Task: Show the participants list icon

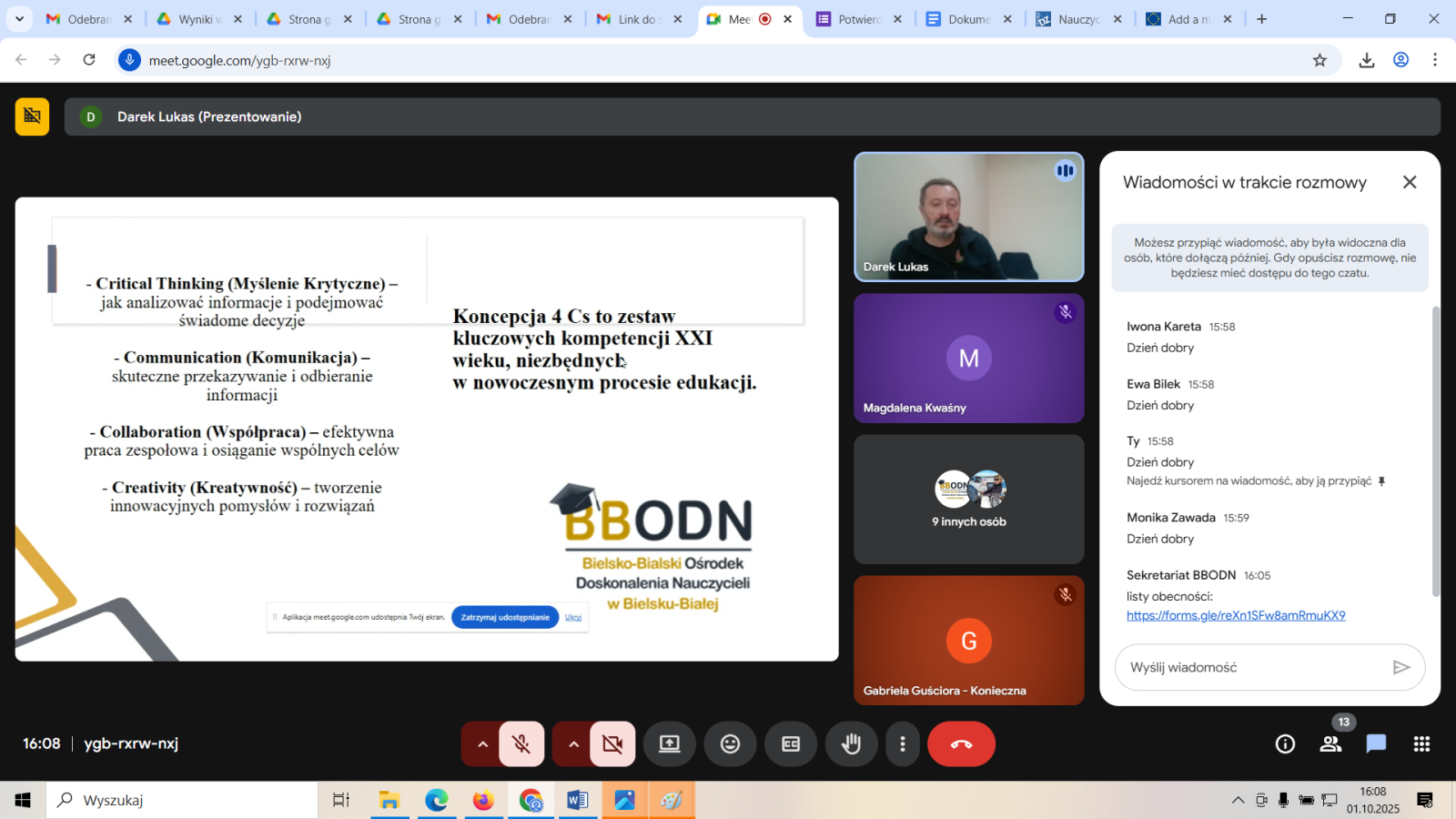Action: pos(1330,744)
